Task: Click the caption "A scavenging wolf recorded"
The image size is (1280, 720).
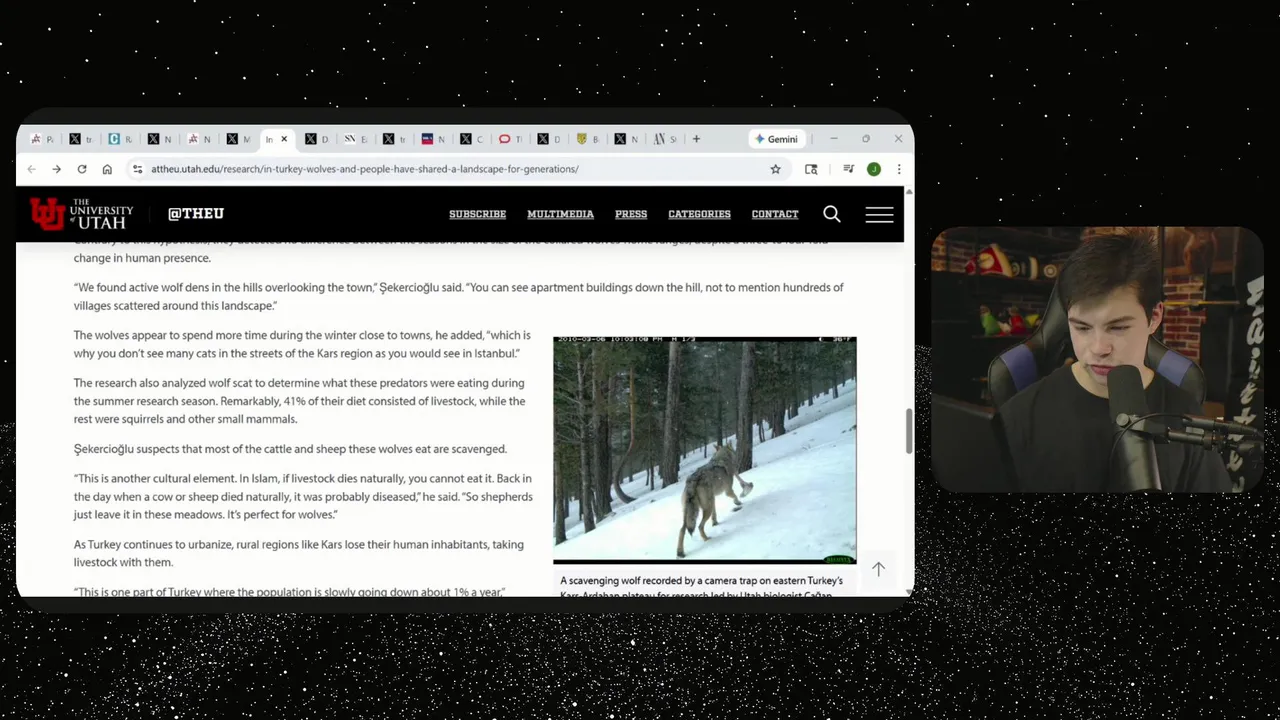Action: pyautogui.click(x=701, y=588)
